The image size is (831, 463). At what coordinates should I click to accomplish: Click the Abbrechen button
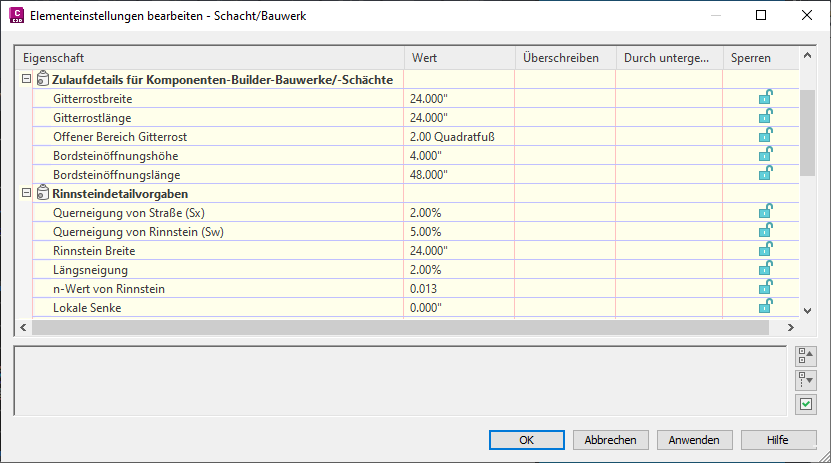click(611, 440)
